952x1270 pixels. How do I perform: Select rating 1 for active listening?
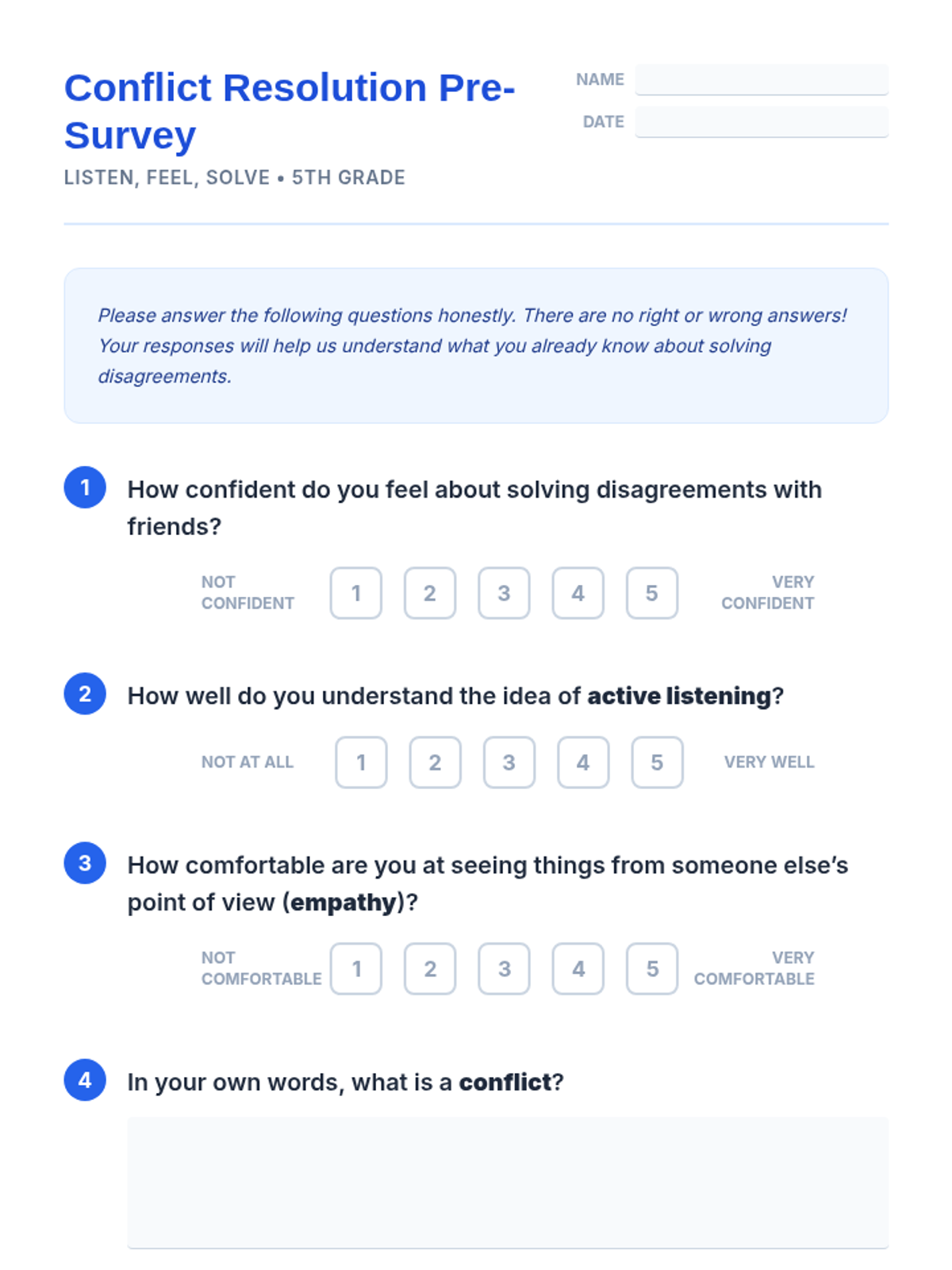click(361, 762)
